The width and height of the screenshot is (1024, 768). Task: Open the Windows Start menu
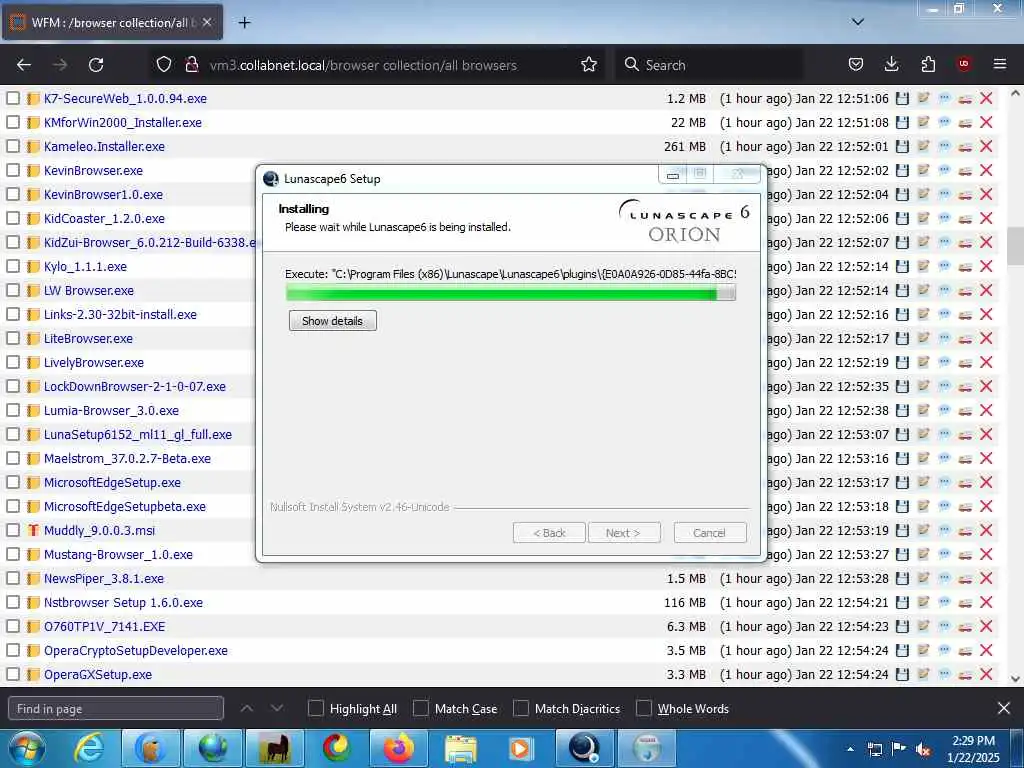coord(25,748)
